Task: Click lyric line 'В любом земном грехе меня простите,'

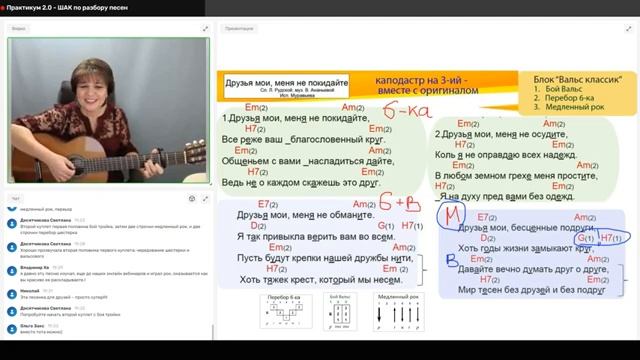Action: pos(516,176)
